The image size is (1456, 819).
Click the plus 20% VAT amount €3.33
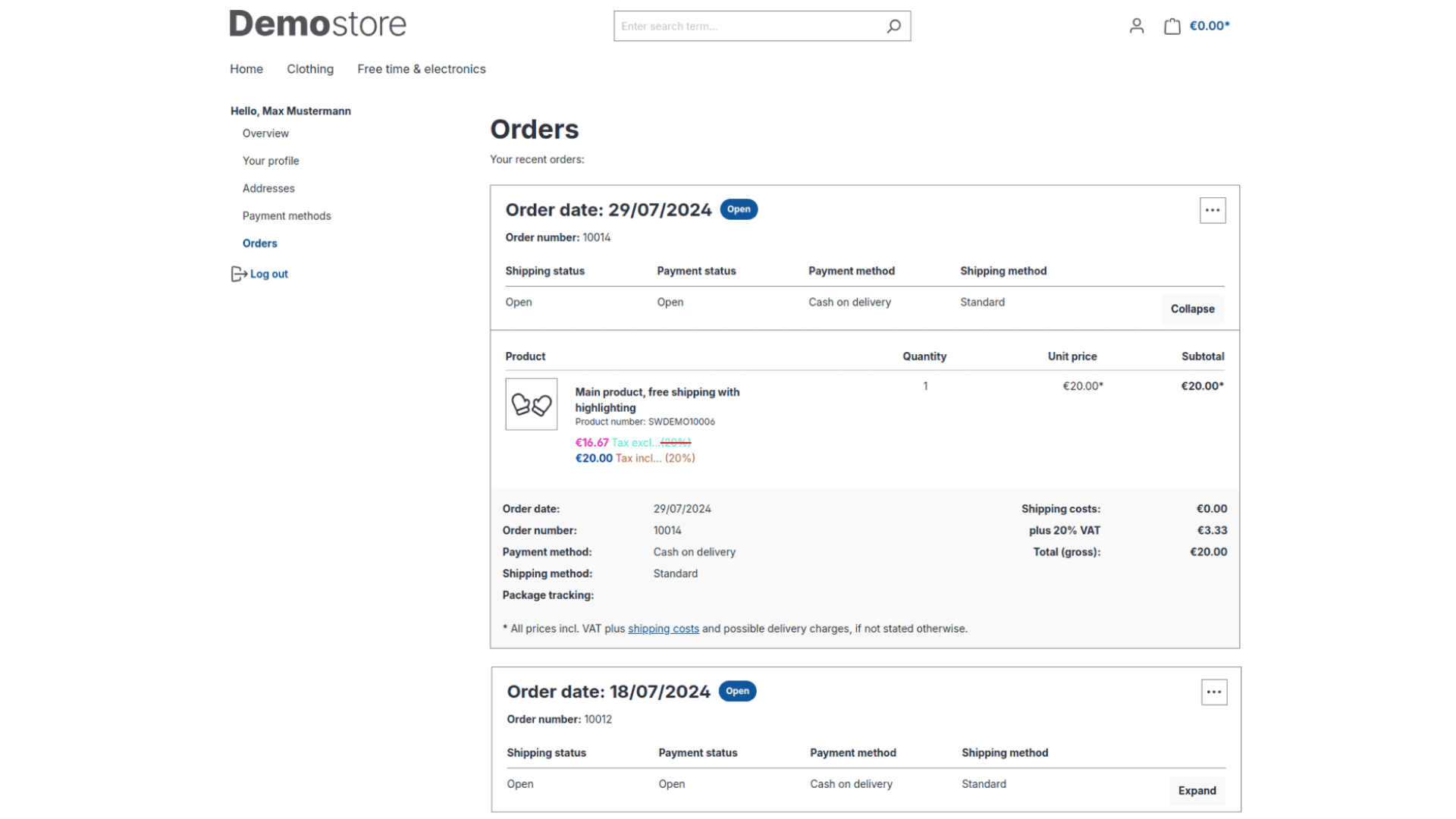point(1212,530)
